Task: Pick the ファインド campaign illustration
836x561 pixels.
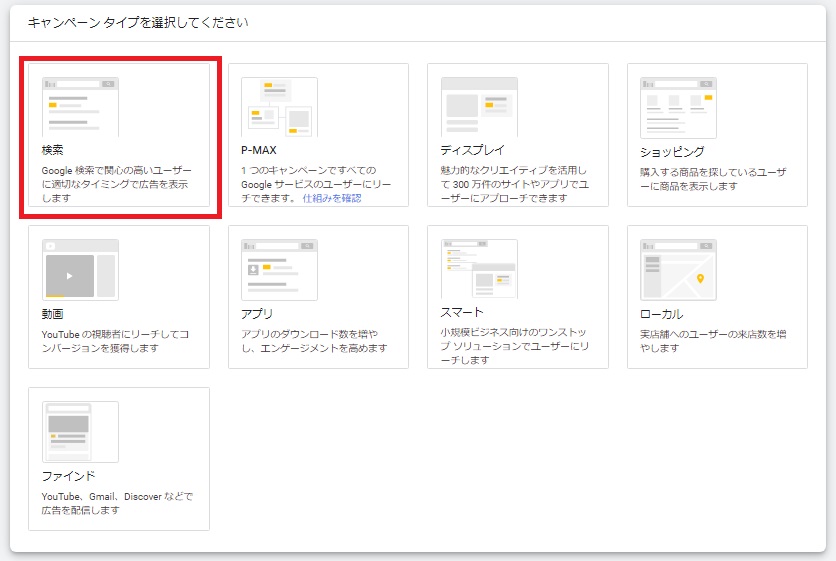Action: tap(81, 432)
